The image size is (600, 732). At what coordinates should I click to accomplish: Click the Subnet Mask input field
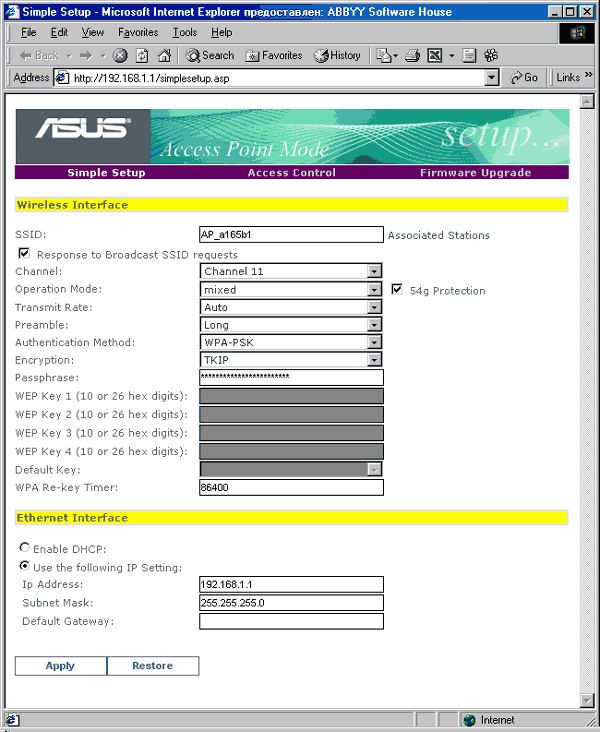point(291,603)
